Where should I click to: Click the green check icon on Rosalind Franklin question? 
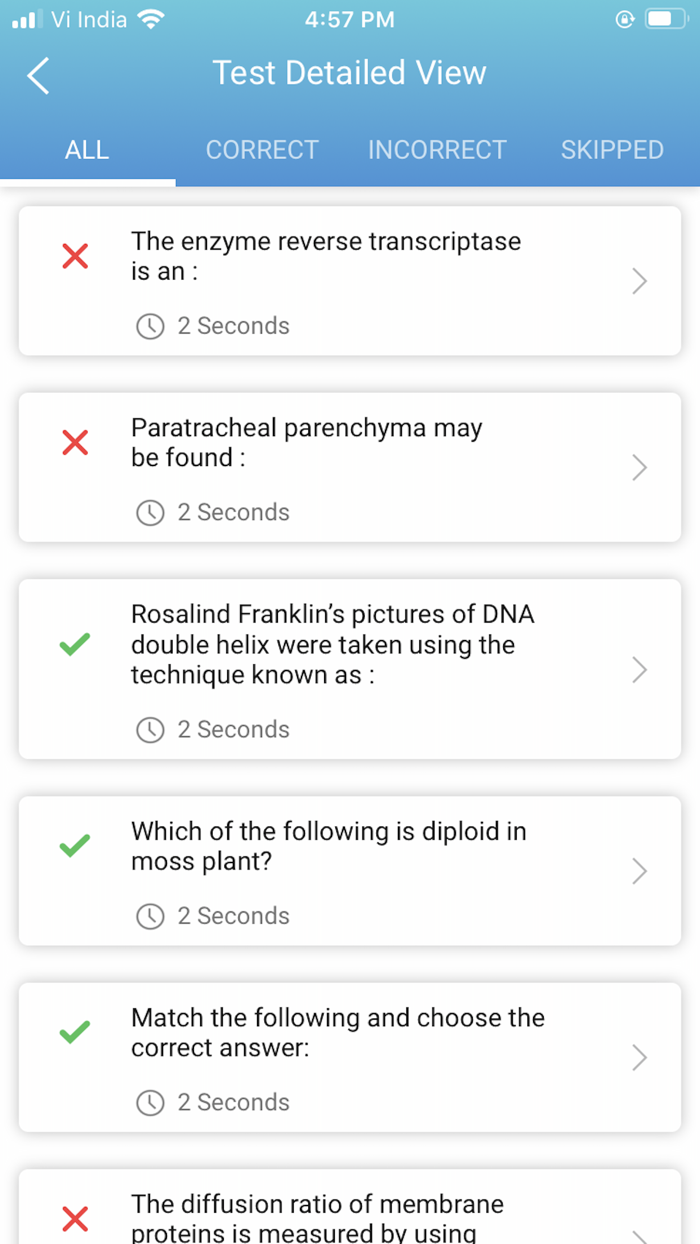[75, 644]
